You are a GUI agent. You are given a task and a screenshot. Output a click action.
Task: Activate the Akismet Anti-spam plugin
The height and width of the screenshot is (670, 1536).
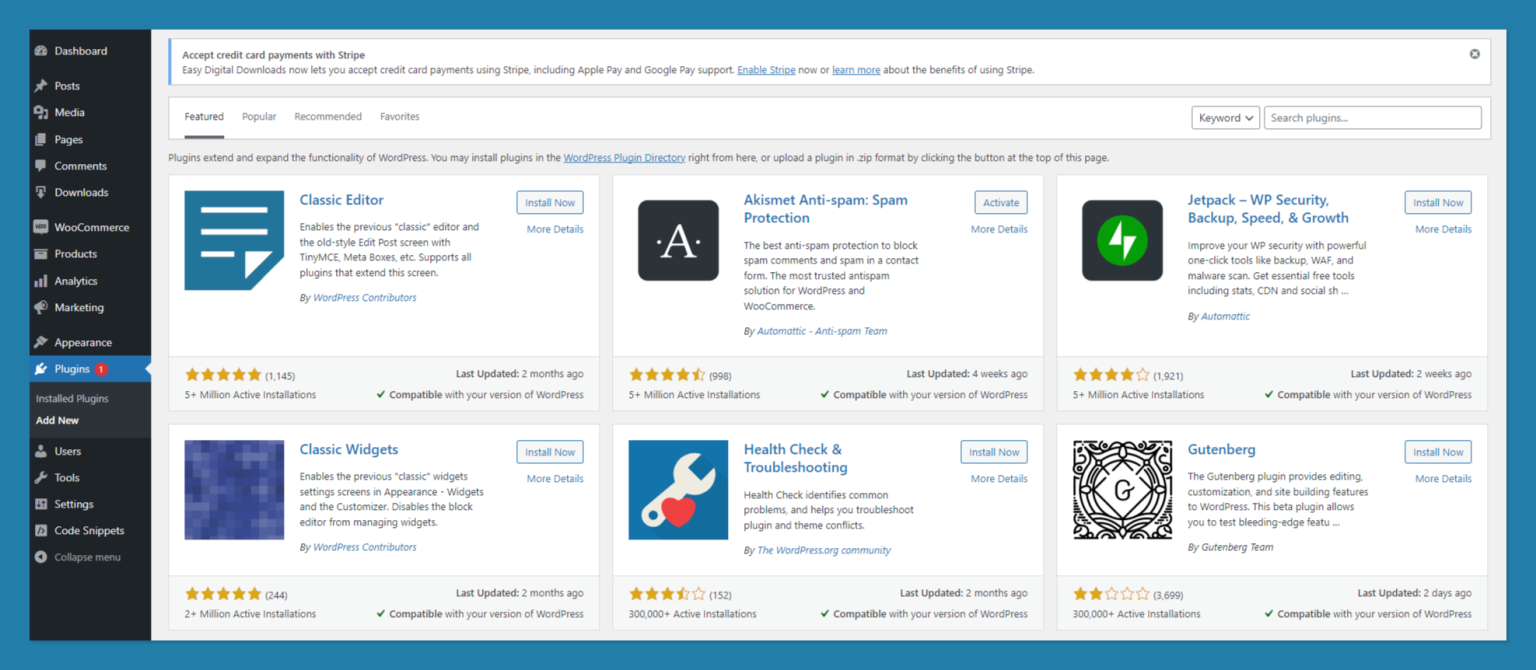[1000, 203]
